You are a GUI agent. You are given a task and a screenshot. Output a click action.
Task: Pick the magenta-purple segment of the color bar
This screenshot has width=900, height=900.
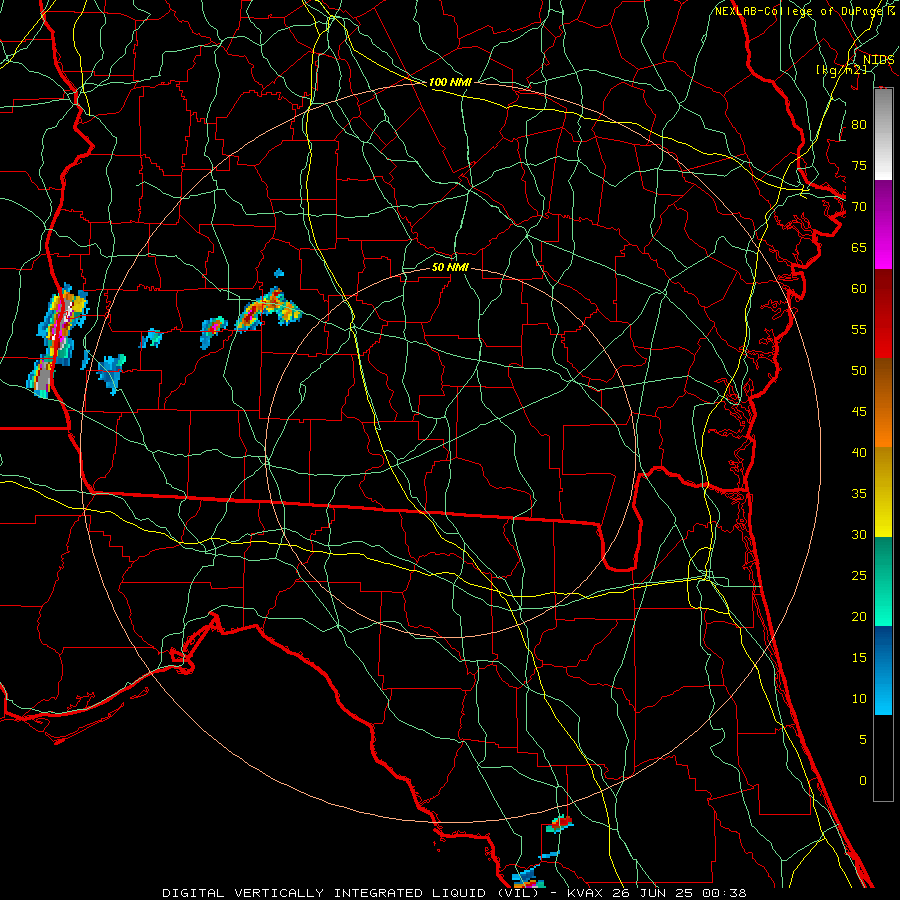(x=883, y=224)
